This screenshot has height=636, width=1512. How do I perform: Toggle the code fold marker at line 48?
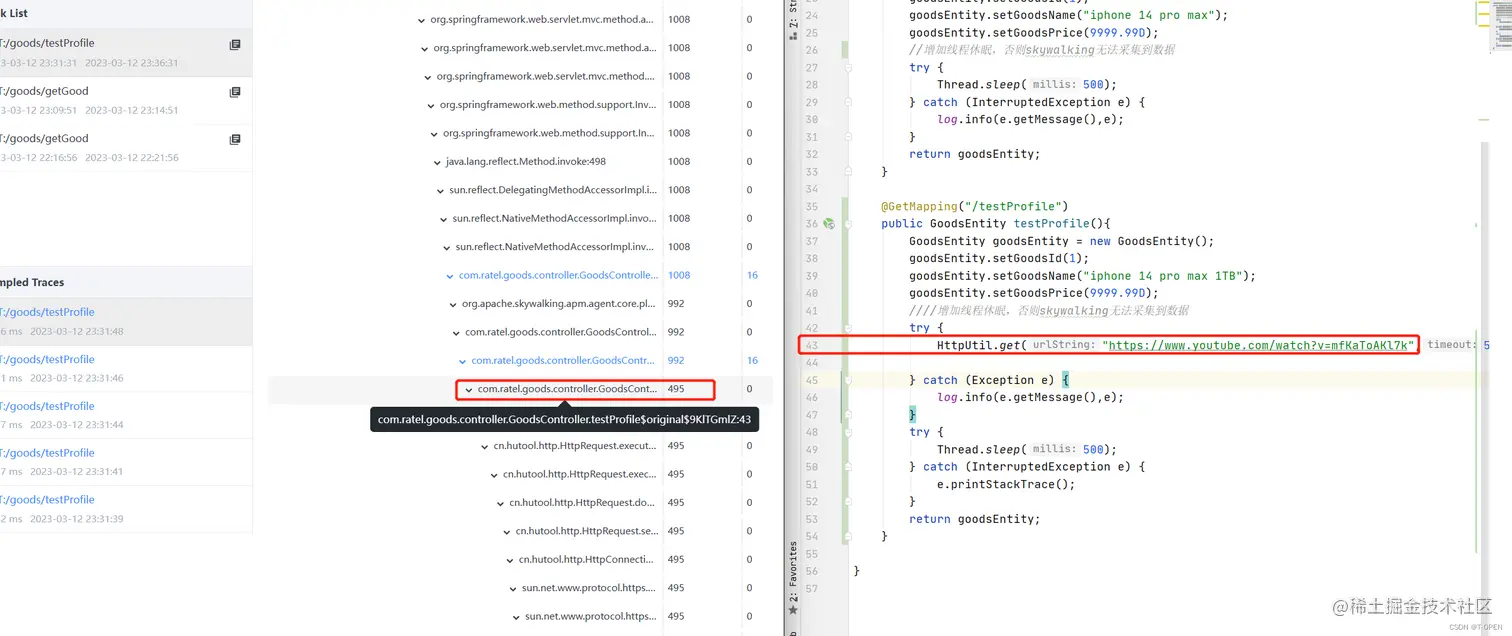coord(848,432)
